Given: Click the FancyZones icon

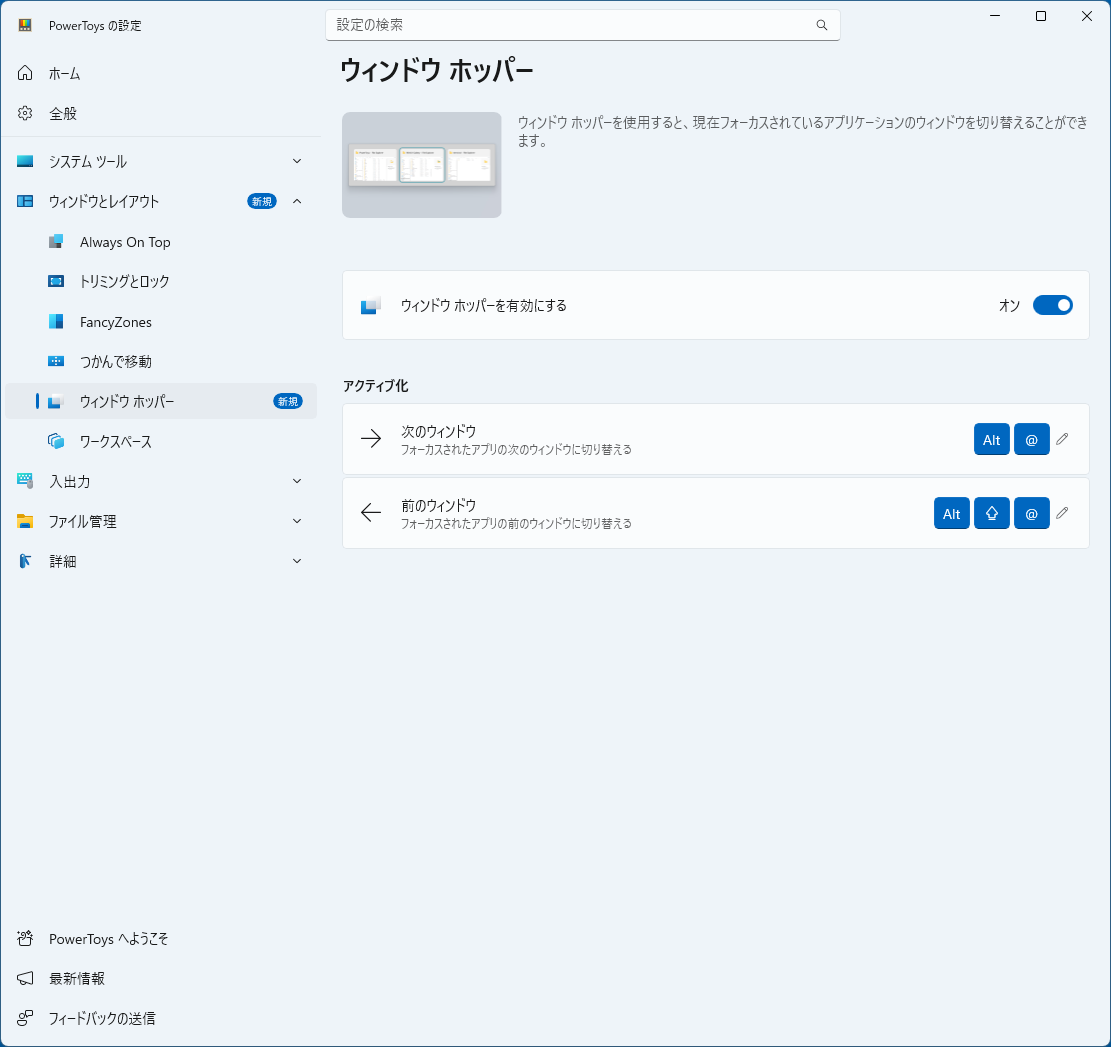Looking at the screenshot, I should coord(56,322).
